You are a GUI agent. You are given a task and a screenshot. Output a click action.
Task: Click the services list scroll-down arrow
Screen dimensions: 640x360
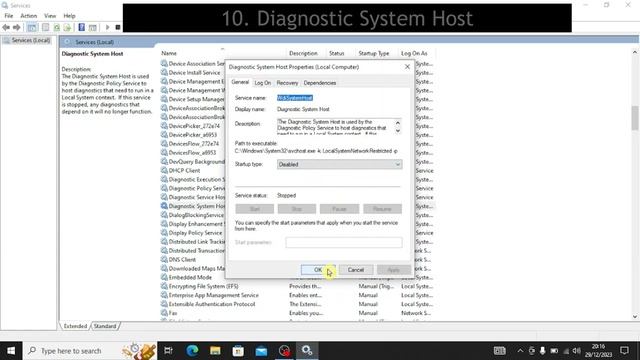pyautogui.click(x=635, y=316)
